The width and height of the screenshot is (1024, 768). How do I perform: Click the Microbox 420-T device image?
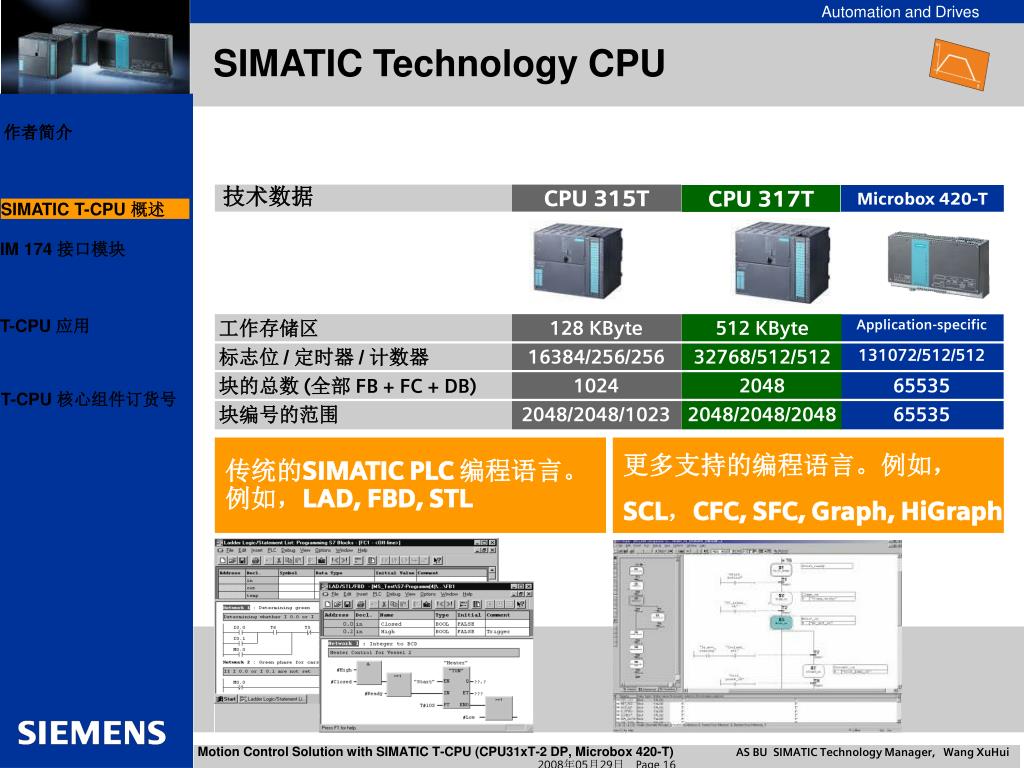(938, 264)
